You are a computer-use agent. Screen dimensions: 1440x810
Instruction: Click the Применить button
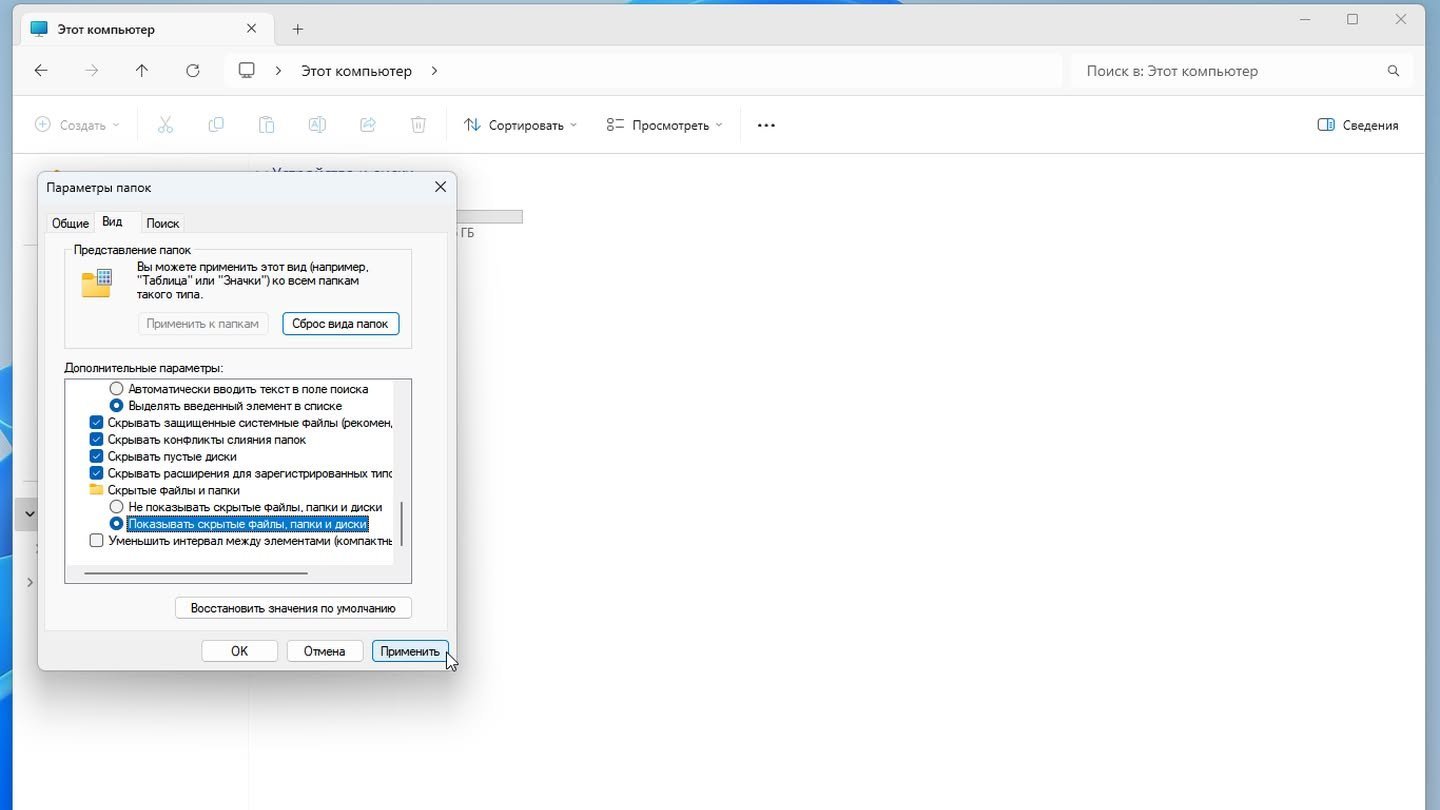410,651
